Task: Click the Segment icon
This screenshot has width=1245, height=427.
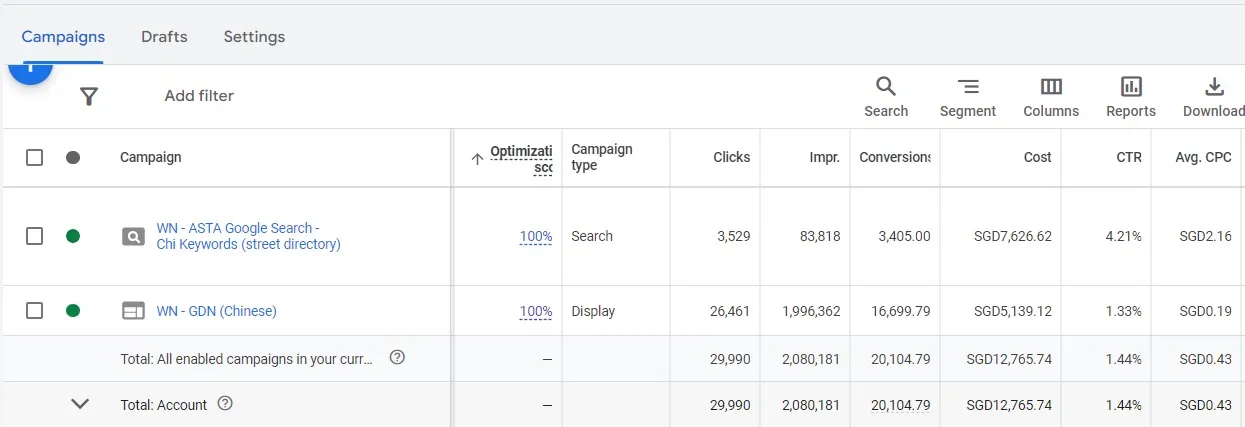Action: pos(967,87)
